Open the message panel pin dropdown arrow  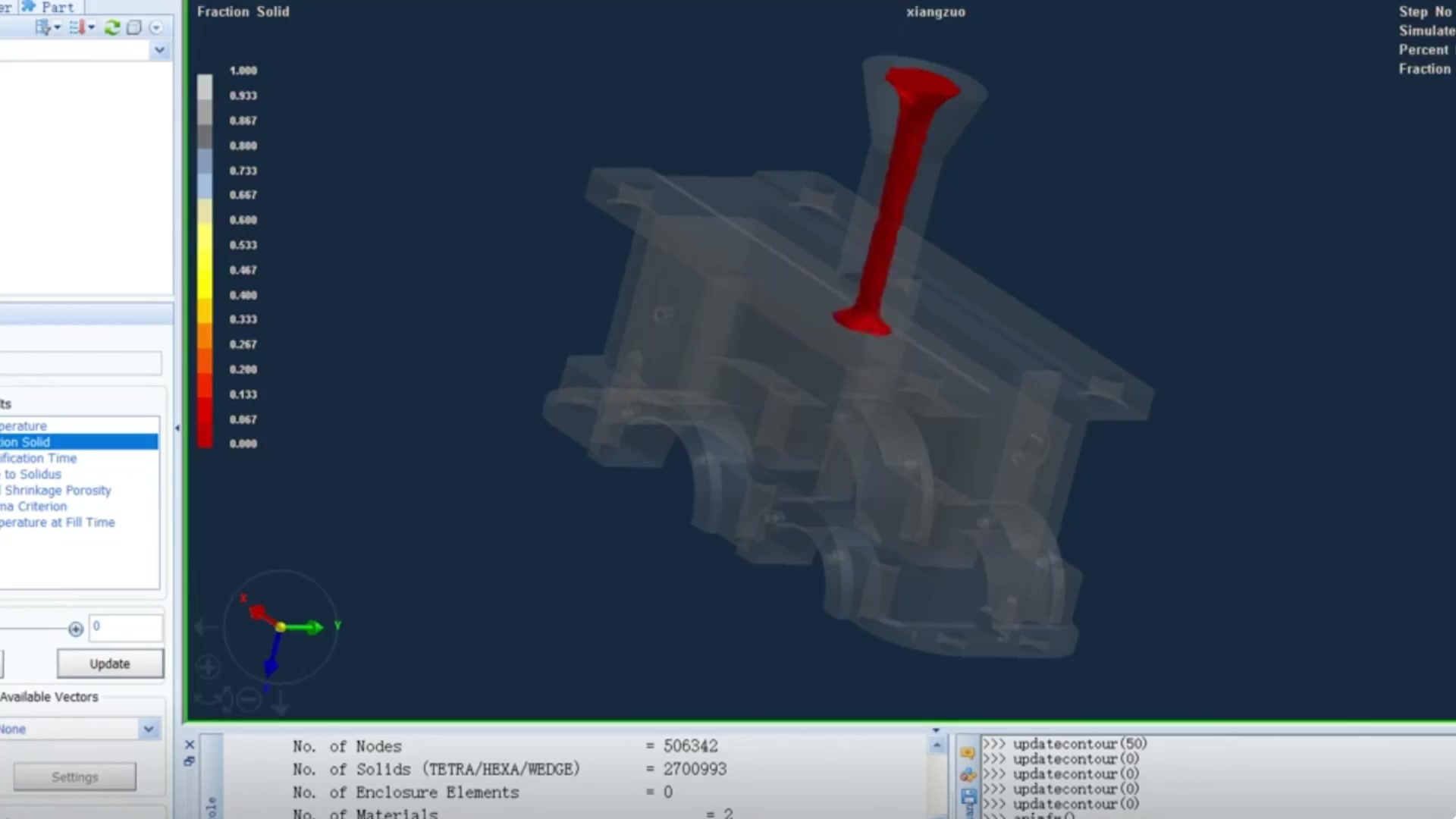click(x=937, y=730)
